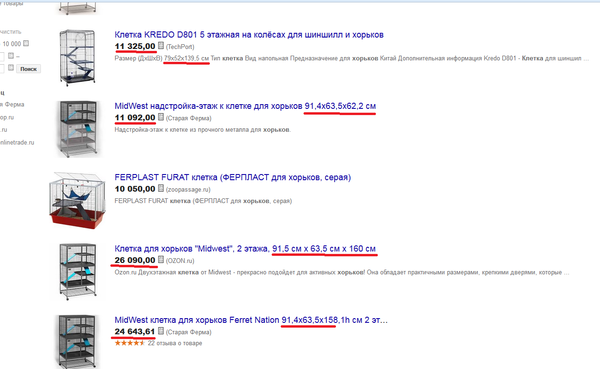Screen dimensions: 600x369
Task: Click the description Надстройка-этаж к клетке из прочного металла
Action: (203, 130)
